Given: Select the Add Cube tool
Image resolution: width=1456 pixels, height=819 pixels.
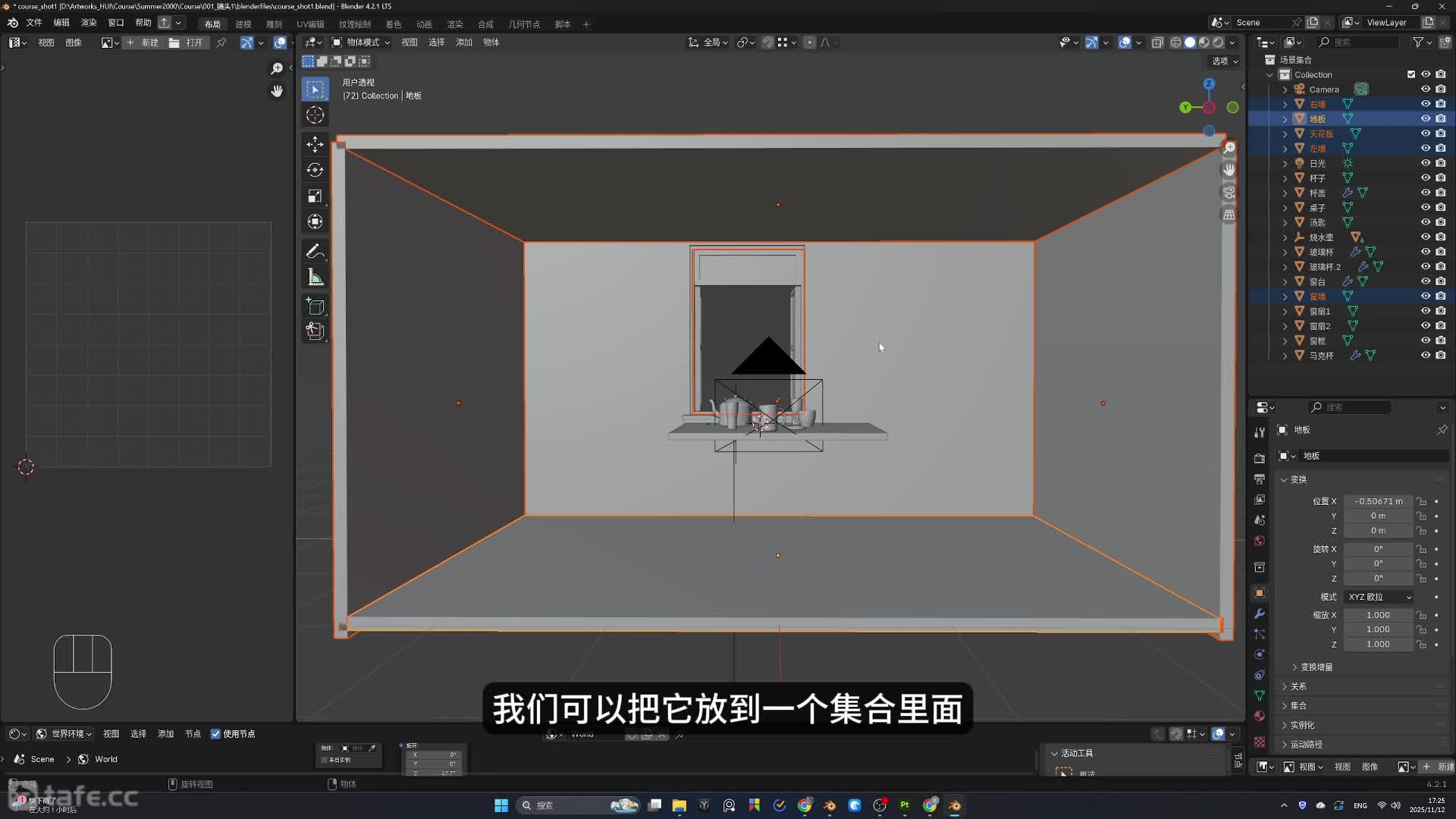Looking at the screenshot, I should (315, 306).
